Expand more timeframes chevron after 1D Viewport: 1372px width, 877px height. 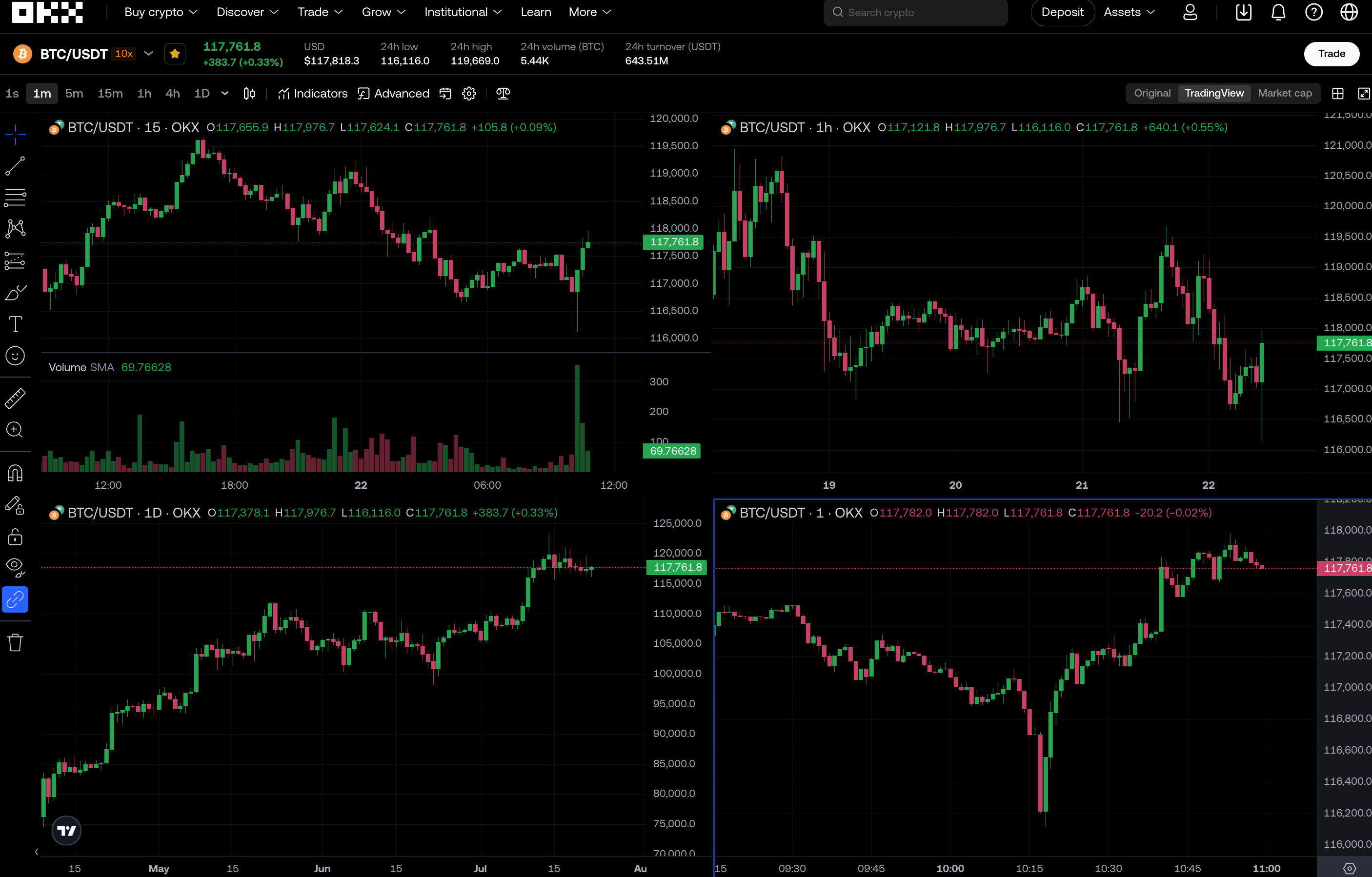pyautogui.click(x=224, y=93)
